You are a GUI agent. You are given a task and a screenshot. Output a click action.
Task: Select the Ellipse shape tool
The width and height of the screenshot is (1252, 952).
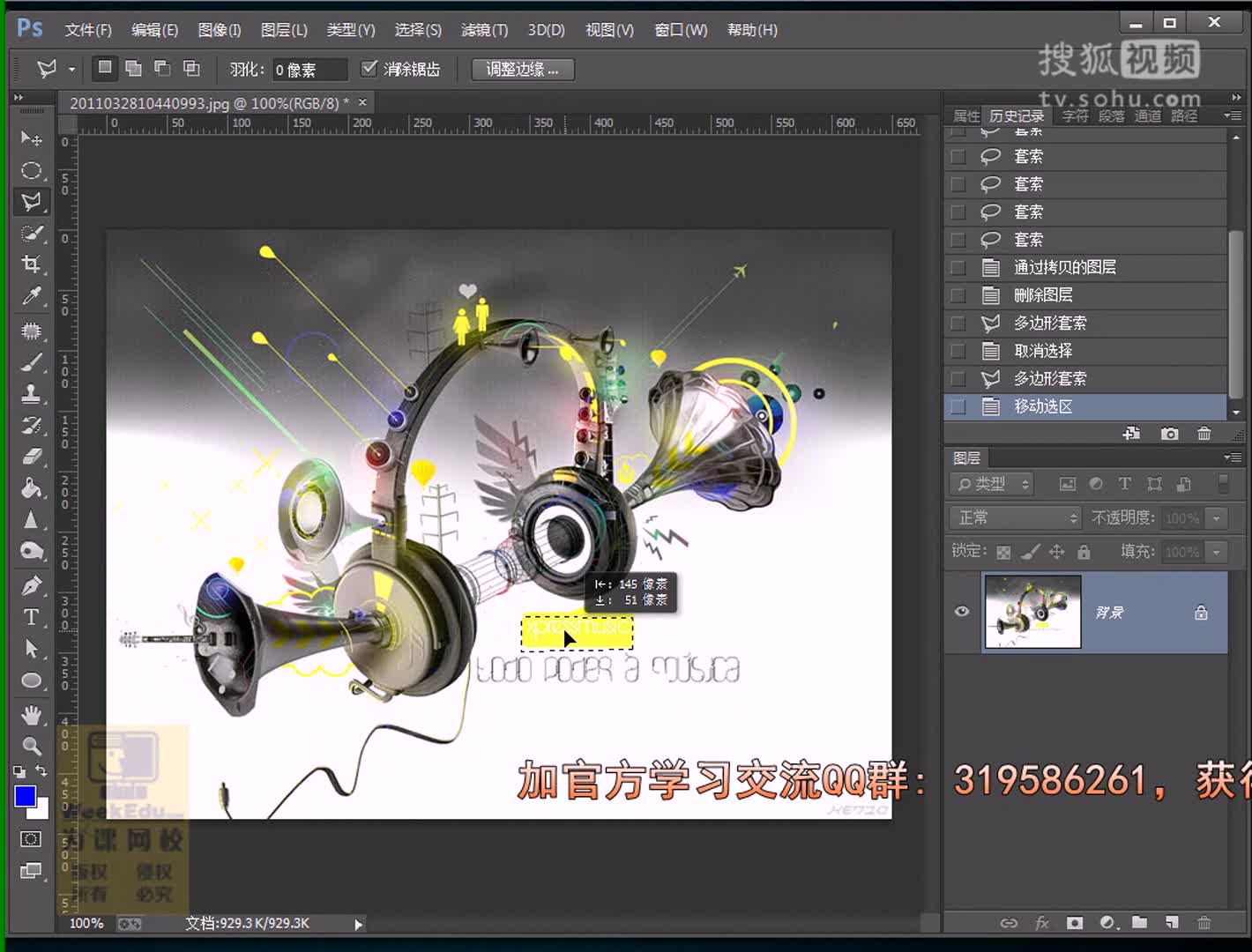tap(32, 681)
